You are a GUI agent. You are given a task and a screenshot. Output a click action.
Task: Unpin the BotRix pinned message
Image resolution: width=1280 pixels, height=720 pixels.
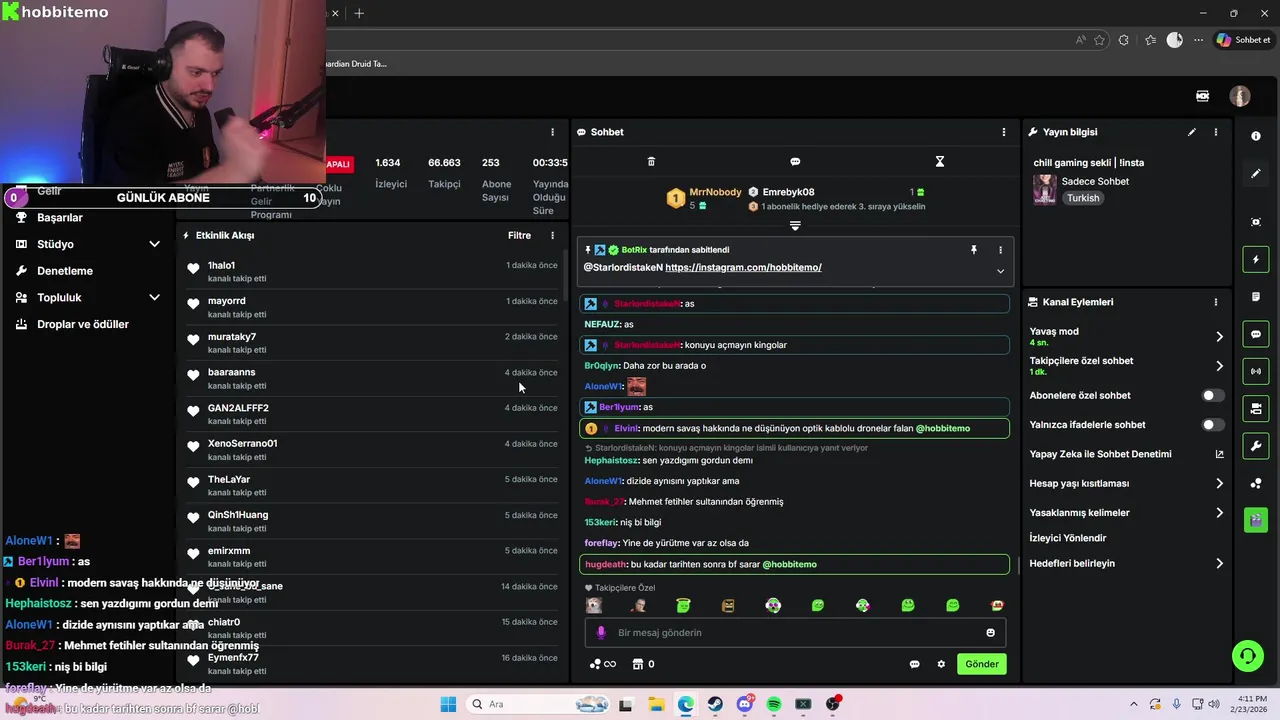[x=973, y=250]
